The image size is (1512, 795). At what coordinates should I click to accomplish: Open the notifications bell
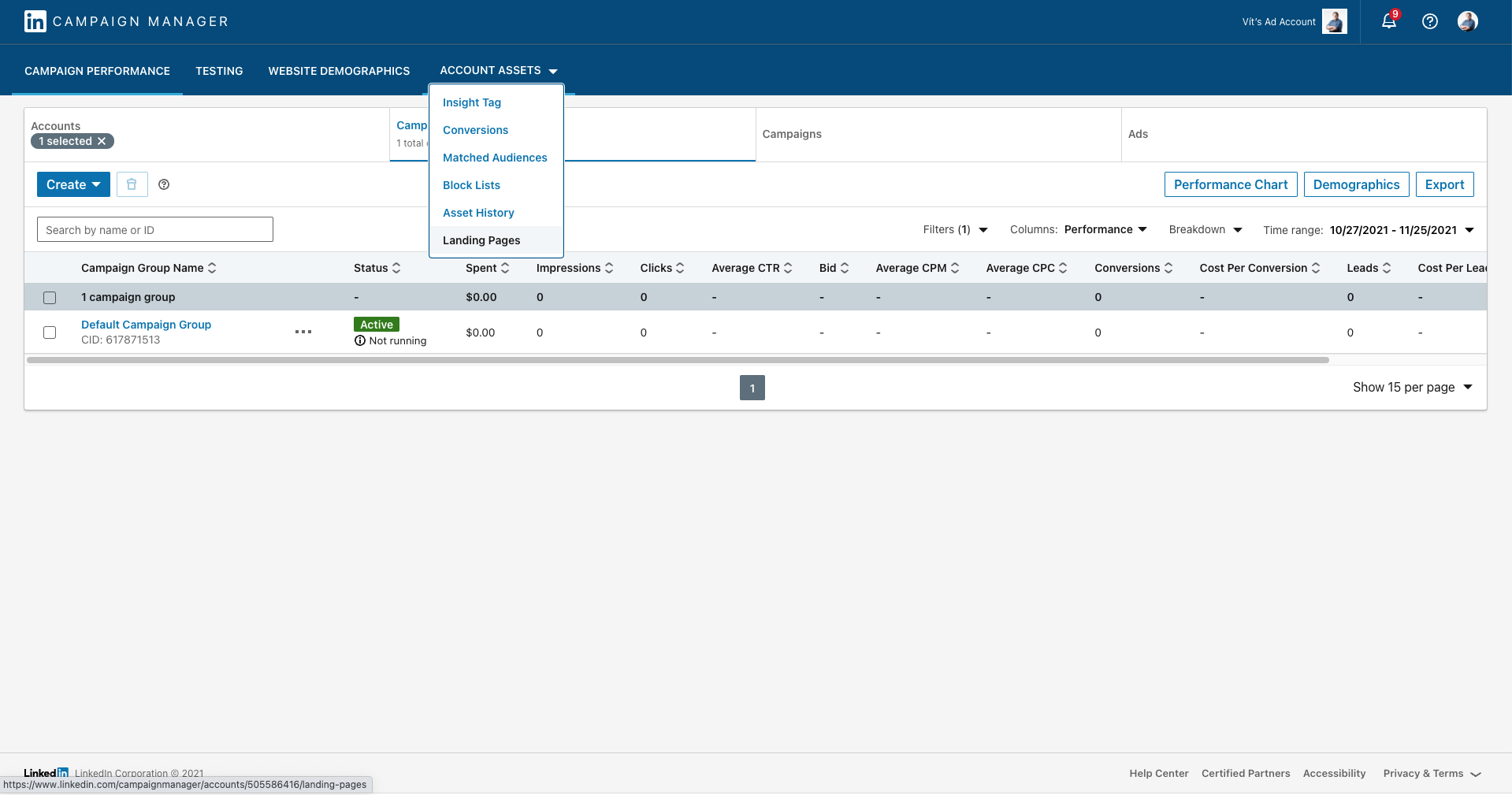coord(1388,21)
